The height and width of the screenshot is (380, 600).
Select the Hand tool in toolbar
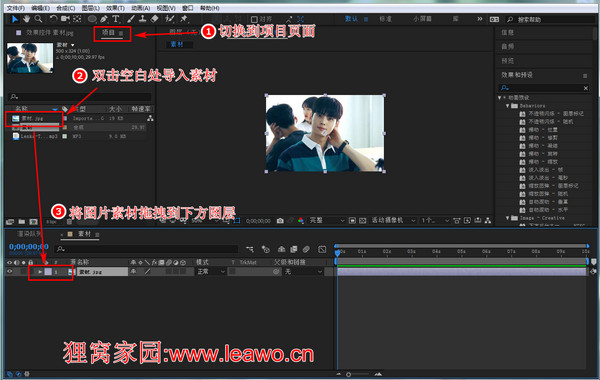pos(26,19)
